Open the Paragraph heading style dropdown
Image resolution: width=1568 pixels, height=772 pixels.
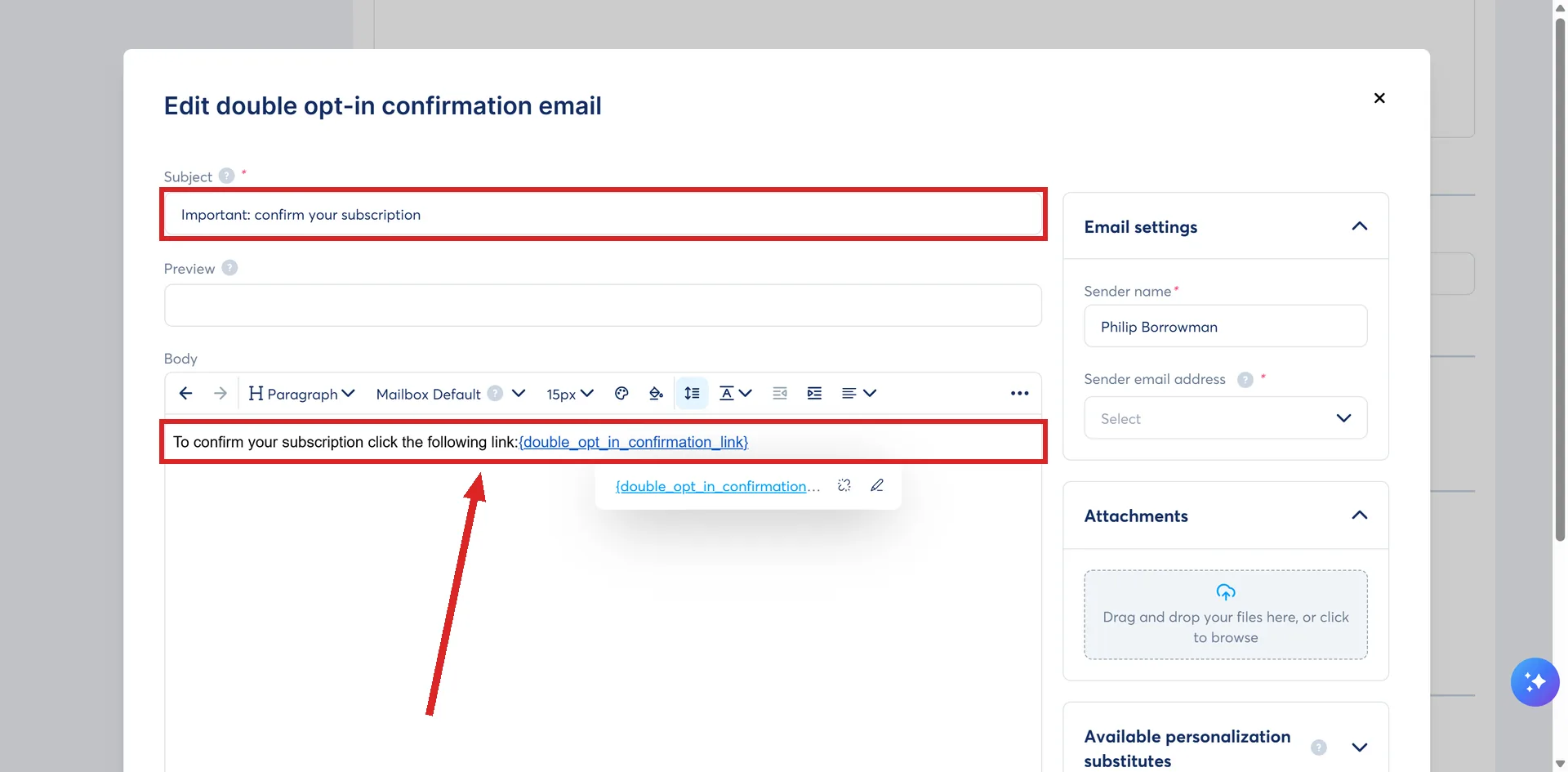point(301,393)
